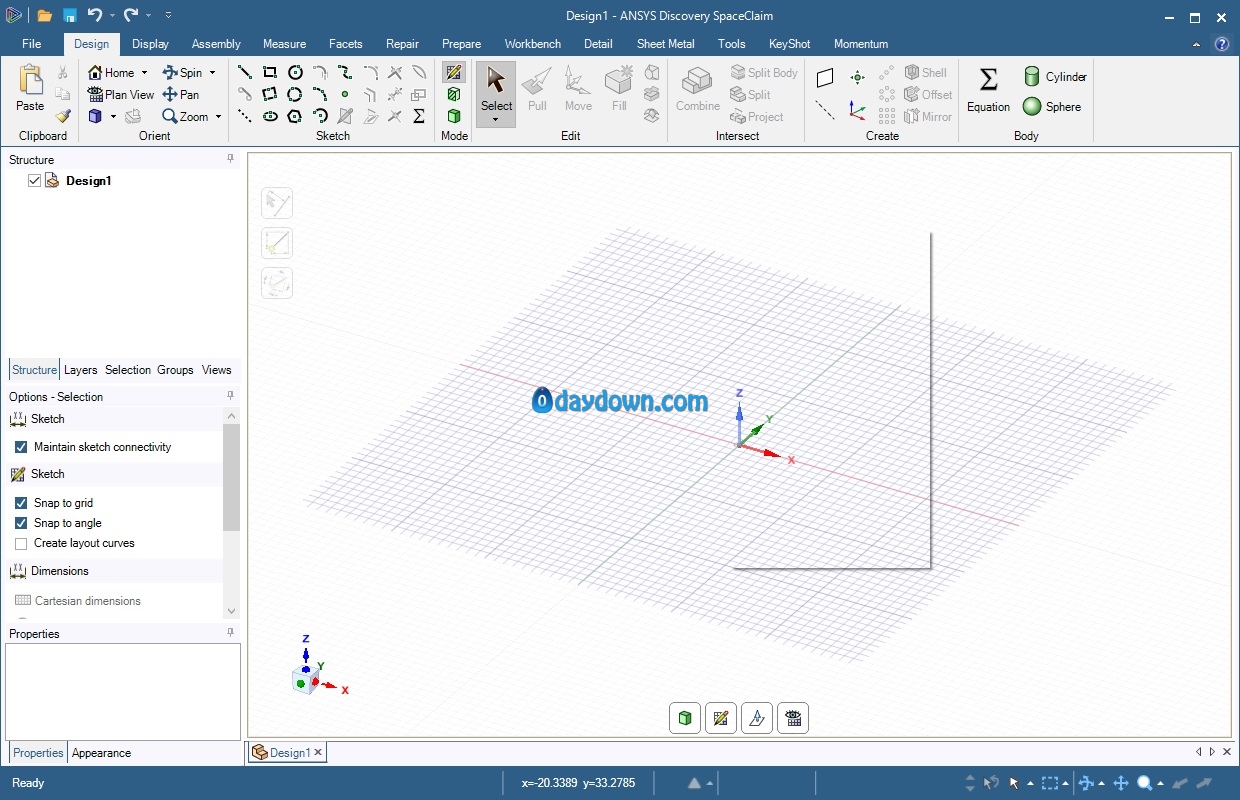Disable Snap to grid
Viewport: 1240px width, 800px height.
(x=21, y=503)
